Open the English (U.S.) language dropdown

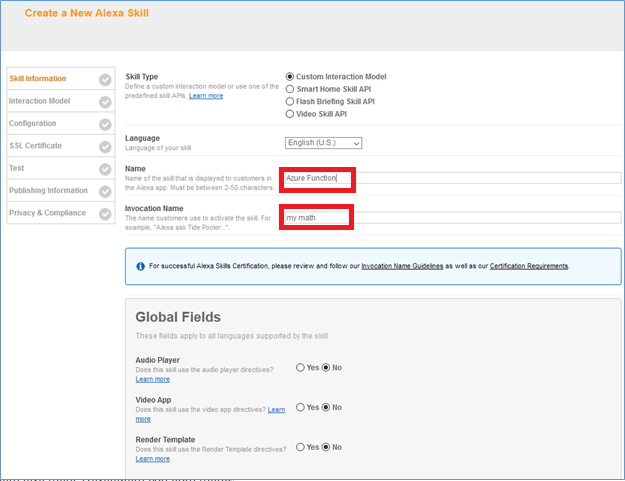(323, 143)
